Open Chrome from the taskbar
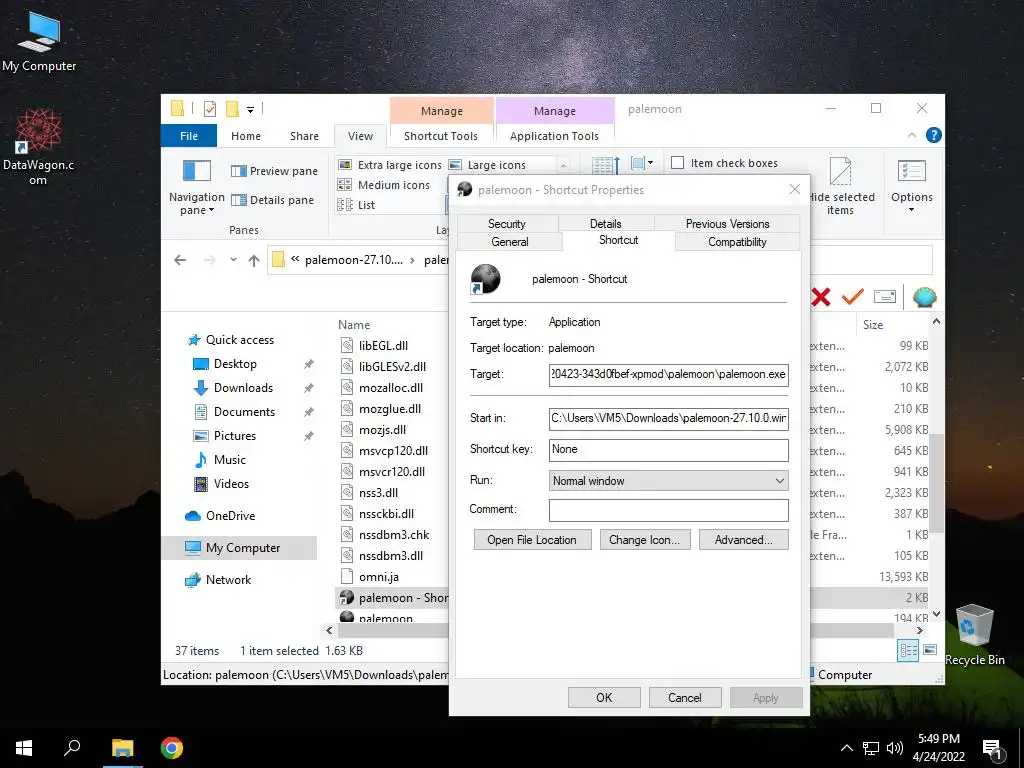This screenshot has width=1024, height=768. coord(172,748)
